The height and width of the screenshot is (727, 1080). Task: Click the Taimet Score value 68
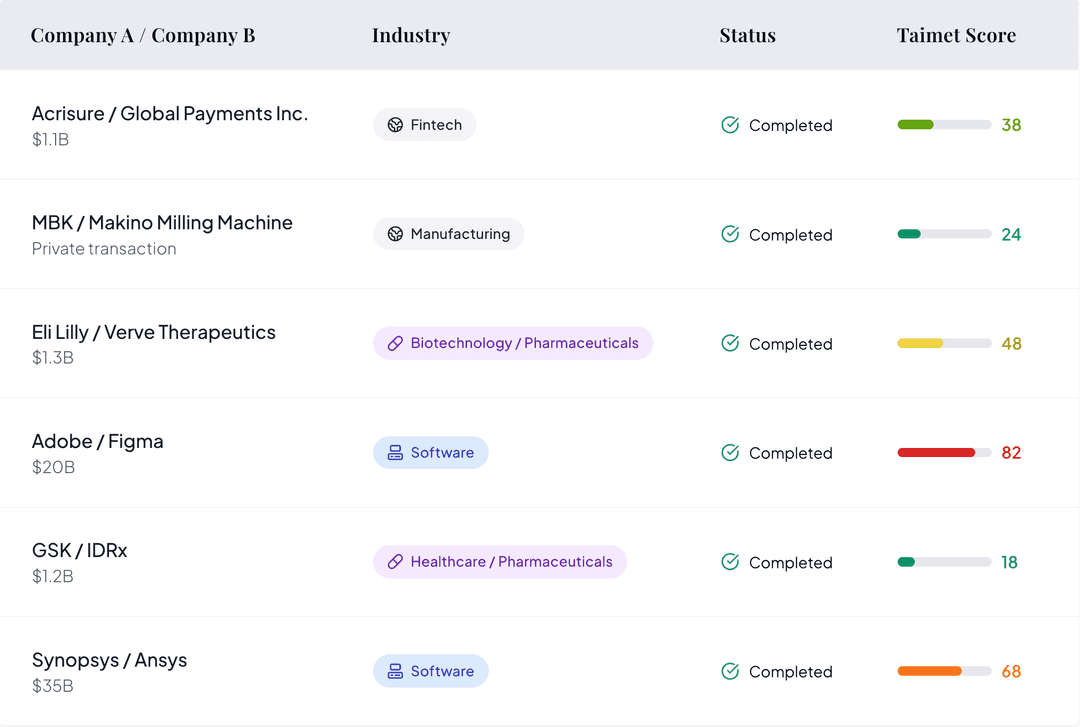(x=1011, y=671)
